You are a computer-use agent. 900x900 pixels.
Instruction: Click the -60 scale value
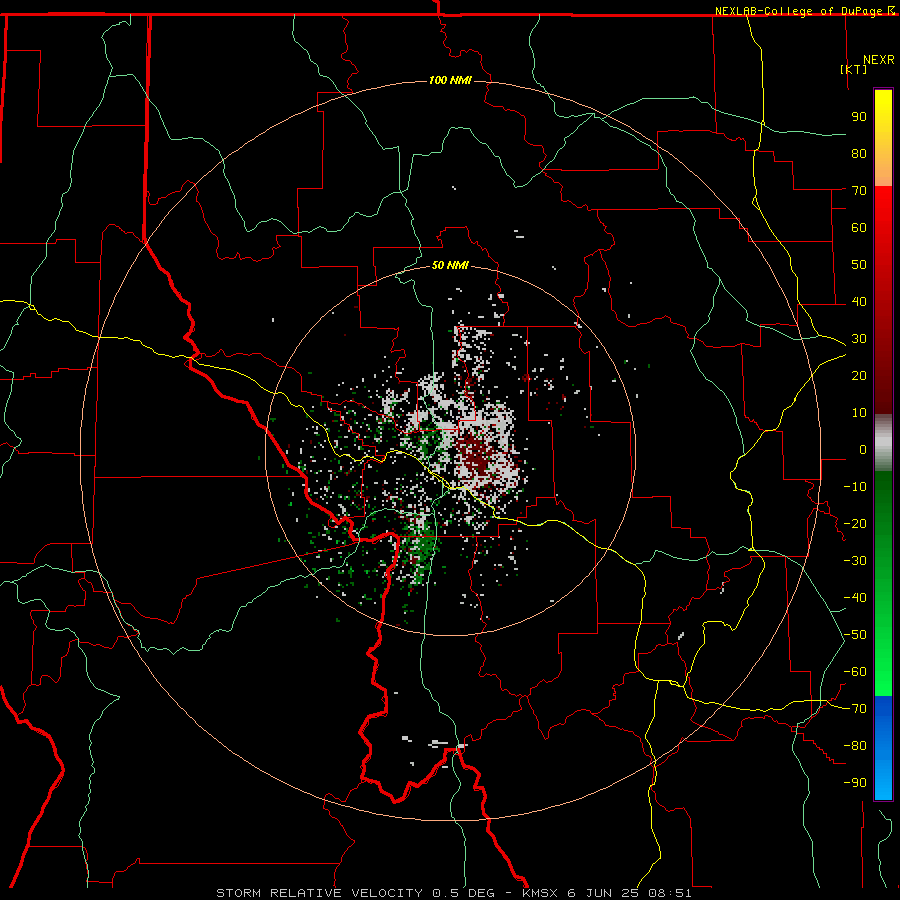click(855, 672)
